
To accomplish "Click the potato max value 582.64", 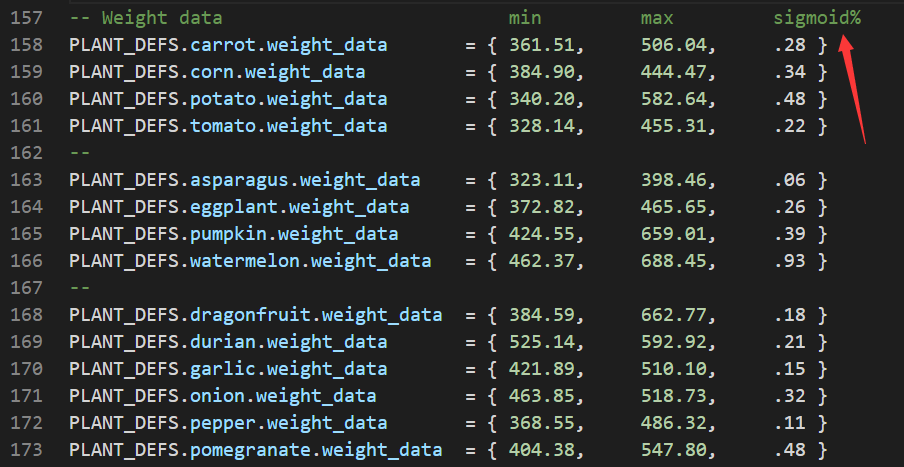I will click(x=673, y=99).
